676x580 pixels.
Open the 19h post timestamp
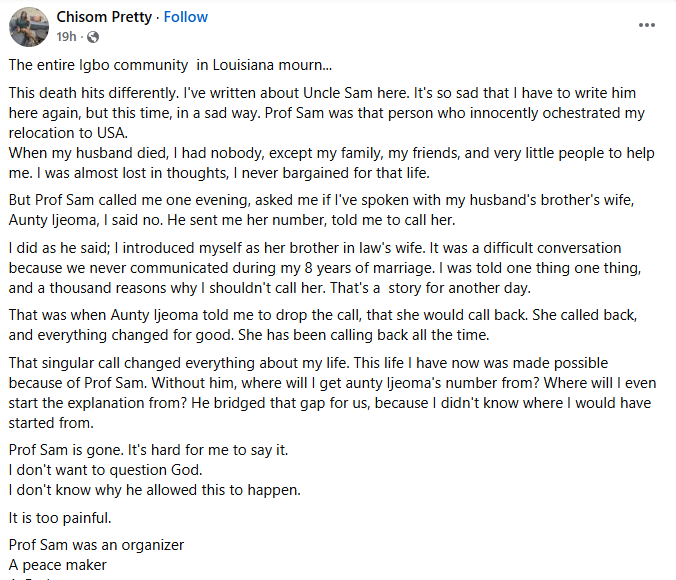67,37
